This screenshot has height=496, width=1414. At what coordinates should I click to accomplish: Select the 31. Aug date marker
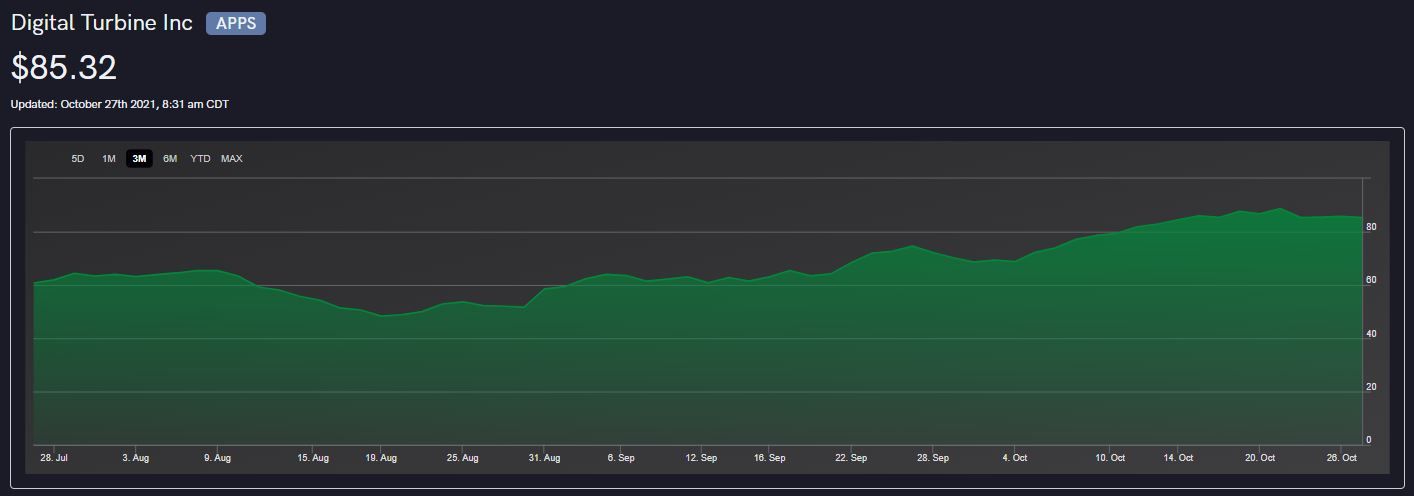(544, 458)
